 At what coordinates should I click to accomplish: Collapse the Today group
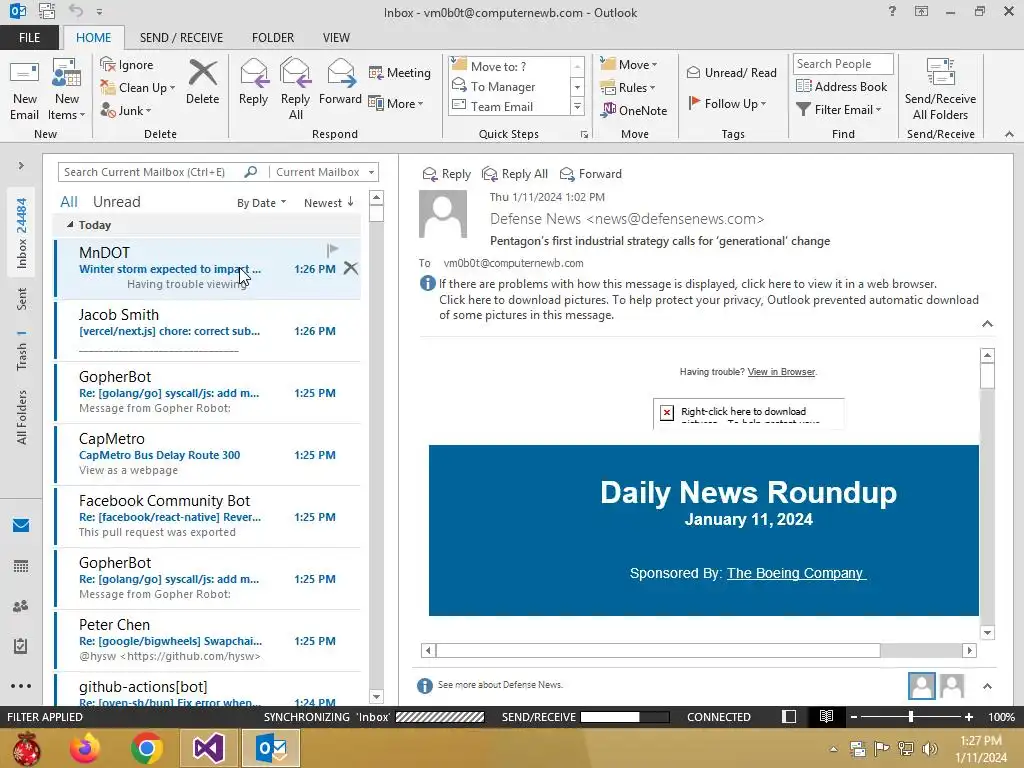pos(70,225)
